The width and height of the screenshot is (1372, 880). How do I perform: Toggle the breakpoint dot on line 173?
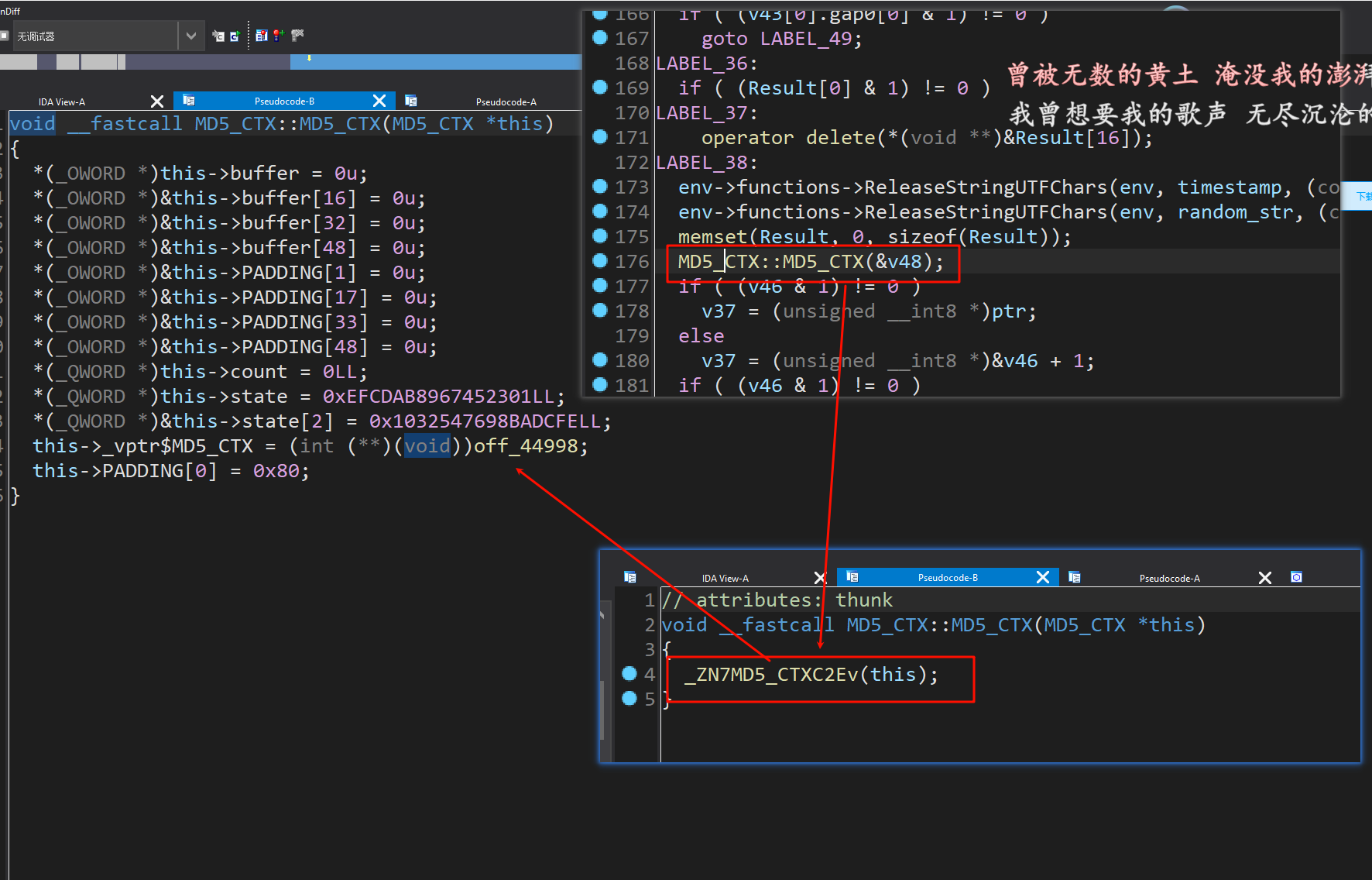pyautogui.click(x=599, y=187)
